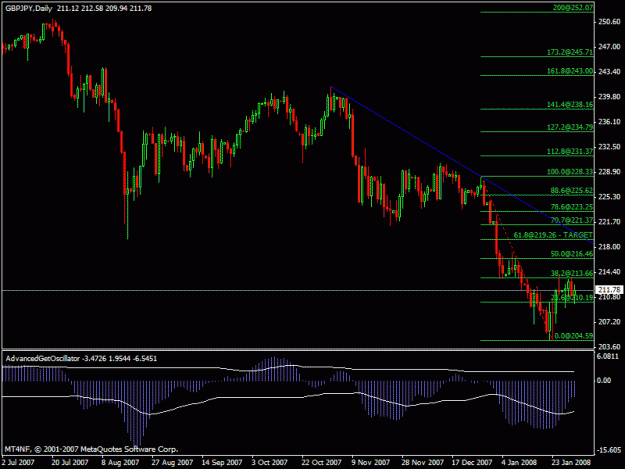Click the 232.50 price axis value

[x=609, y=147]
